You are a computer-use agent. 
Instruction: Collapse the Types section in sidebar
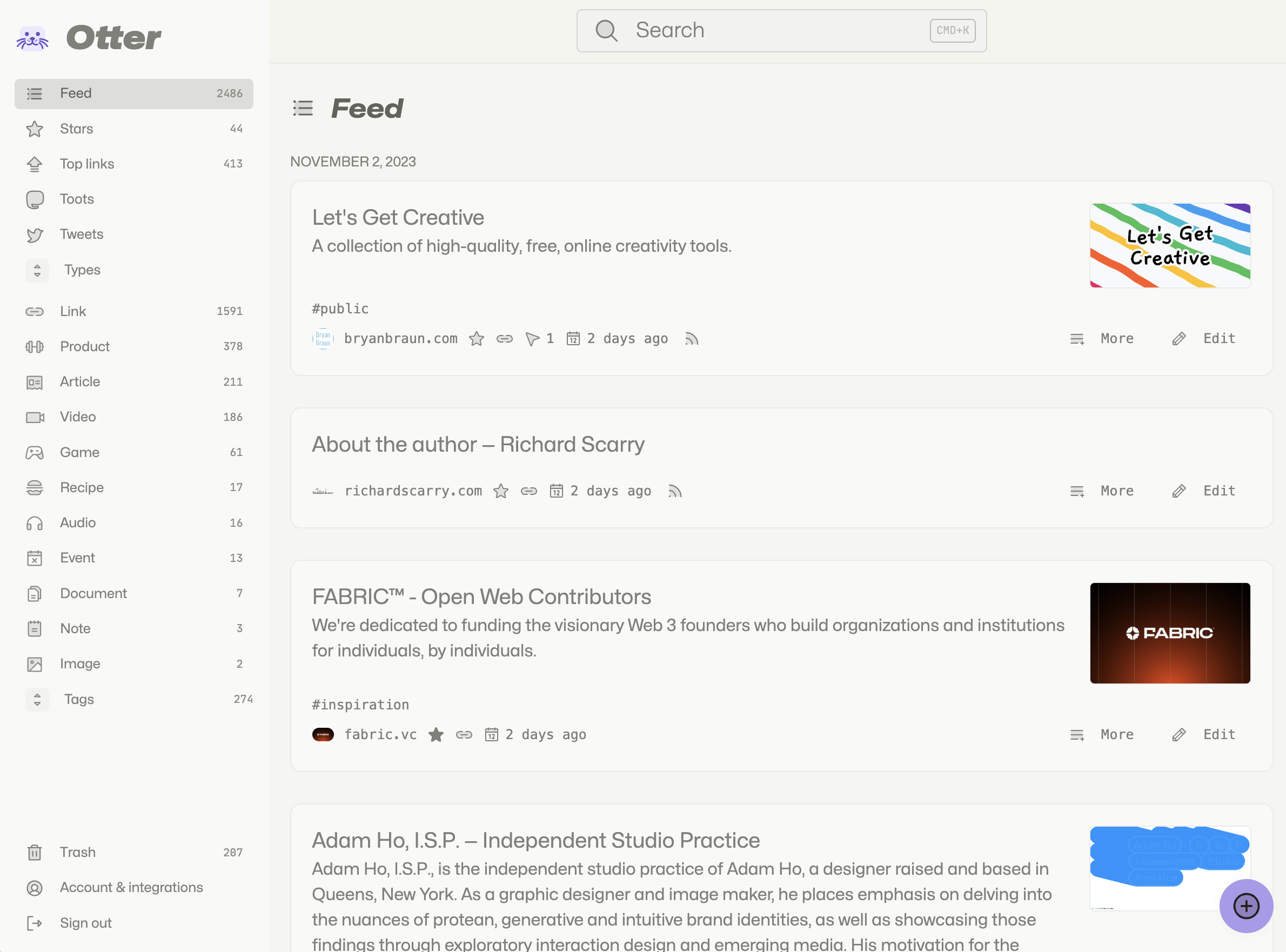[x=37, y=270]
